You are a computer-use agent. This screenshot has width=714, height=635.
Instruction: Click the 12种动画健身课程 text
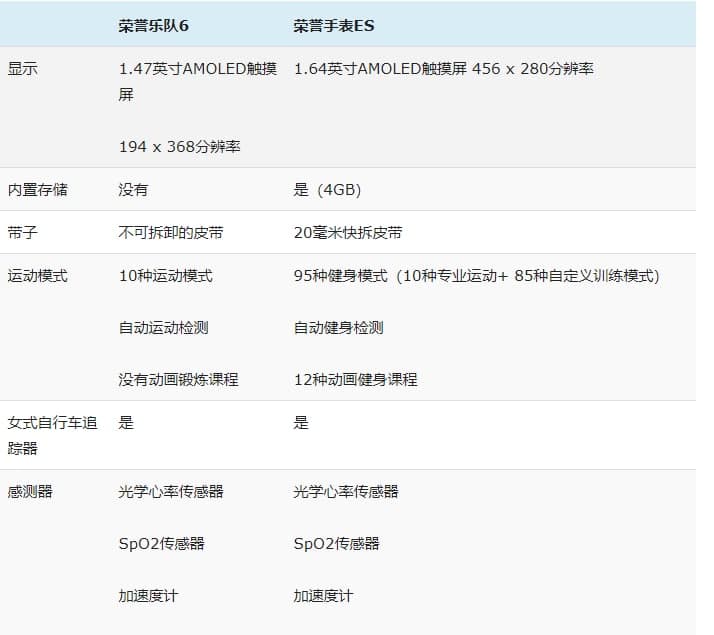click(355, 379)
